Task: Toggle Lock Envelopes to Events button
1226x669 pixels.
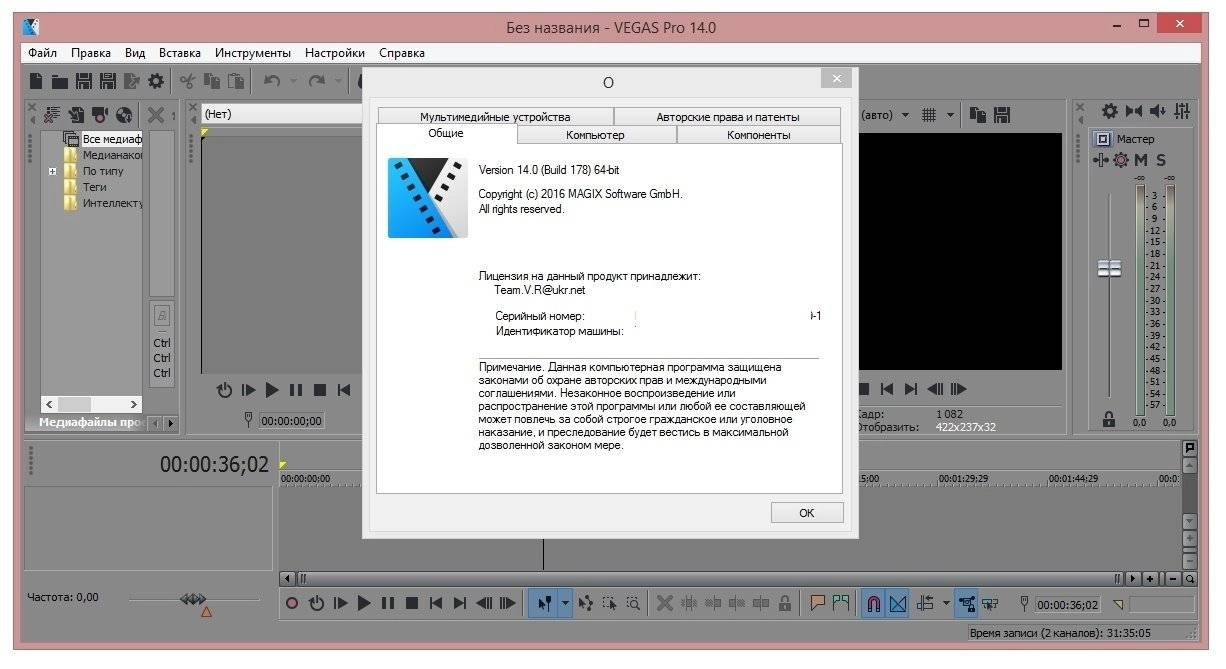Action: (x=967, y=603)
